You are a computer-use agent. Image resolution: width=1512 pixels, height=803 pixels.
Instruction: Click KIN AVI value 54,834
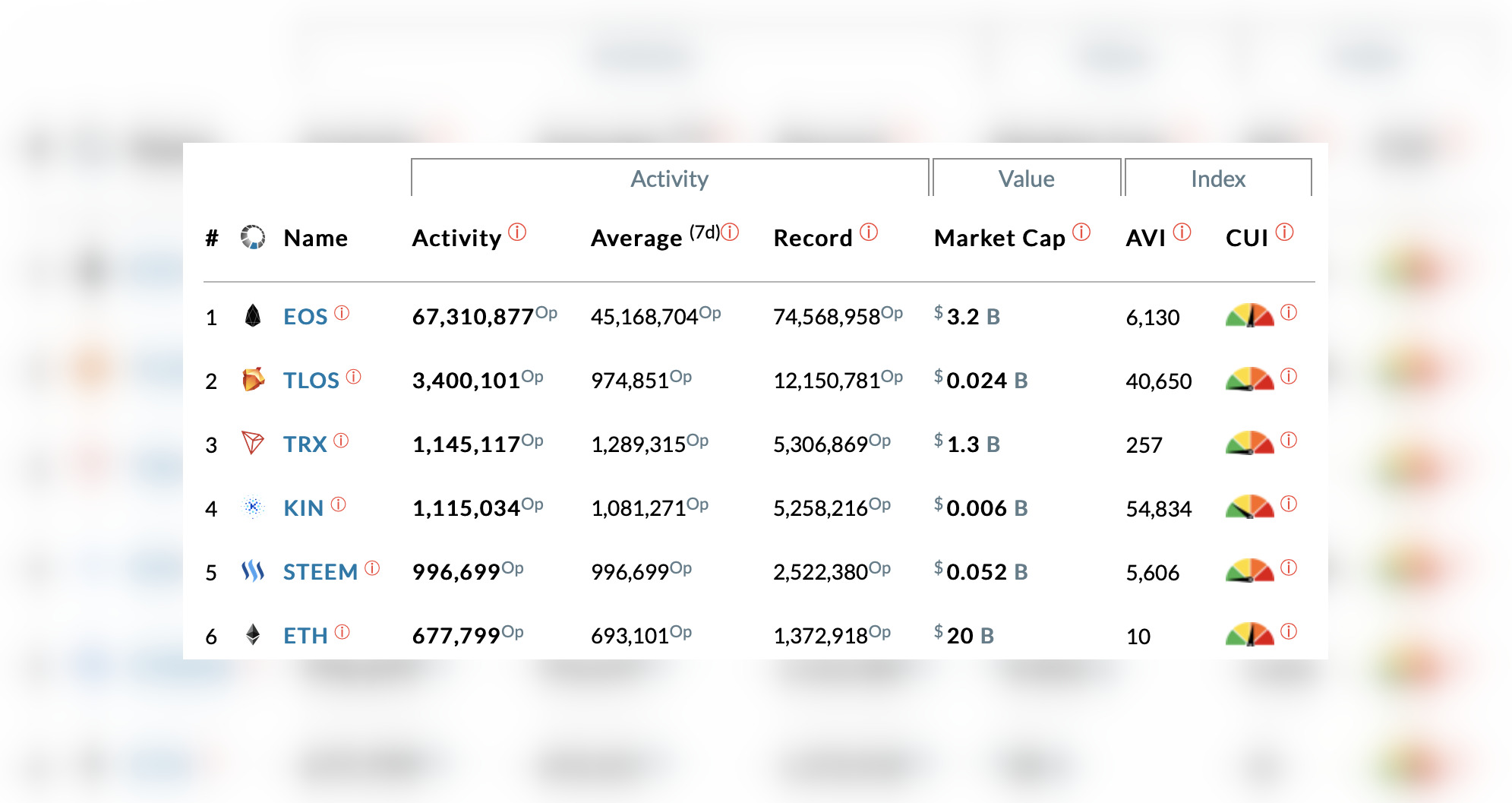tap(1159, 509)
